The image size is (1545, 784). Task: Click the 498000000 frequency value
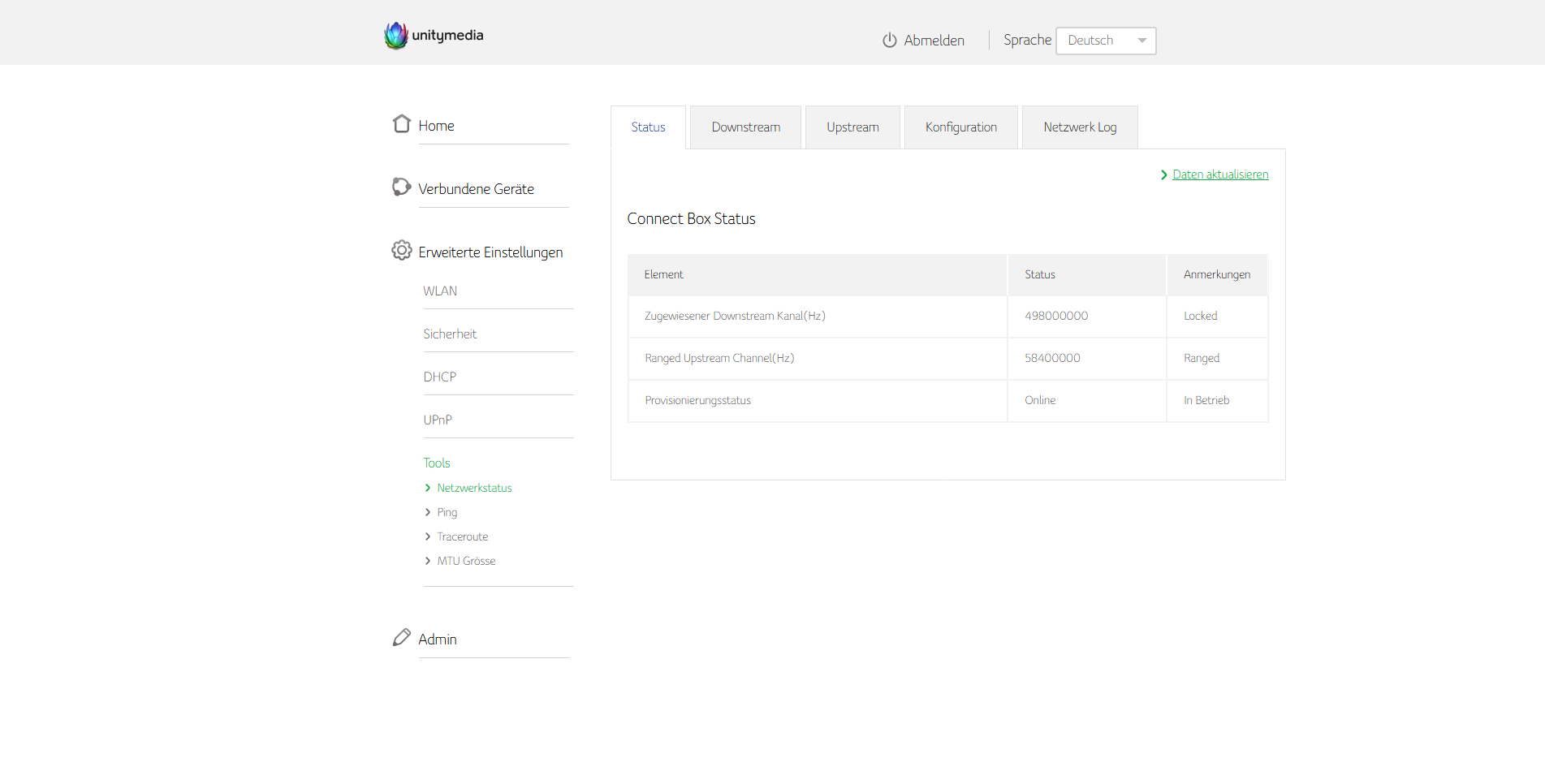[x=1056, y=316]
